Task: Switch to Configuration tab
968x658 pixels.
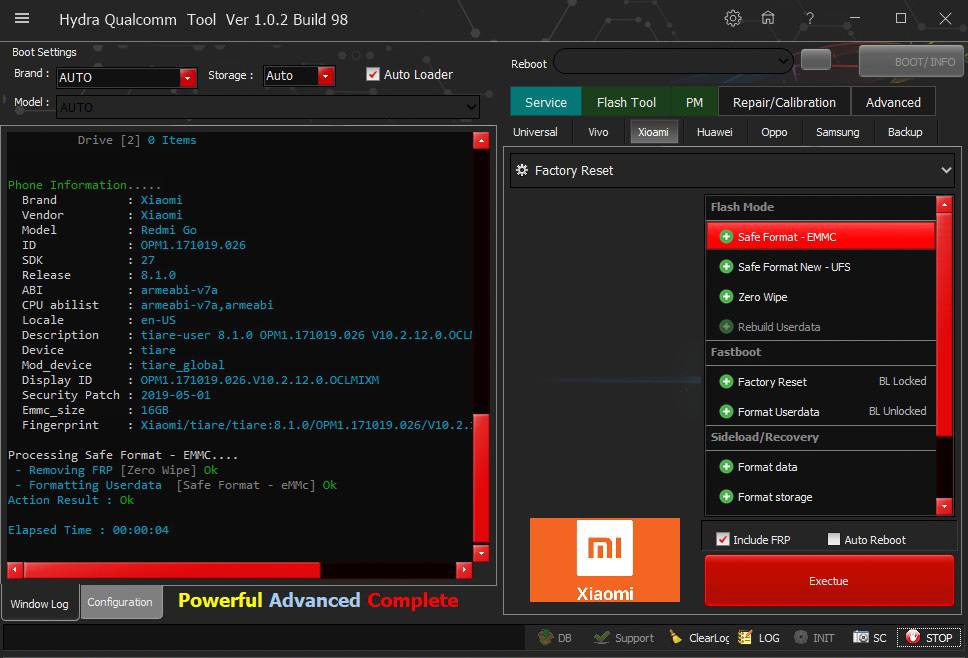Action: click(x=120, y=602)
